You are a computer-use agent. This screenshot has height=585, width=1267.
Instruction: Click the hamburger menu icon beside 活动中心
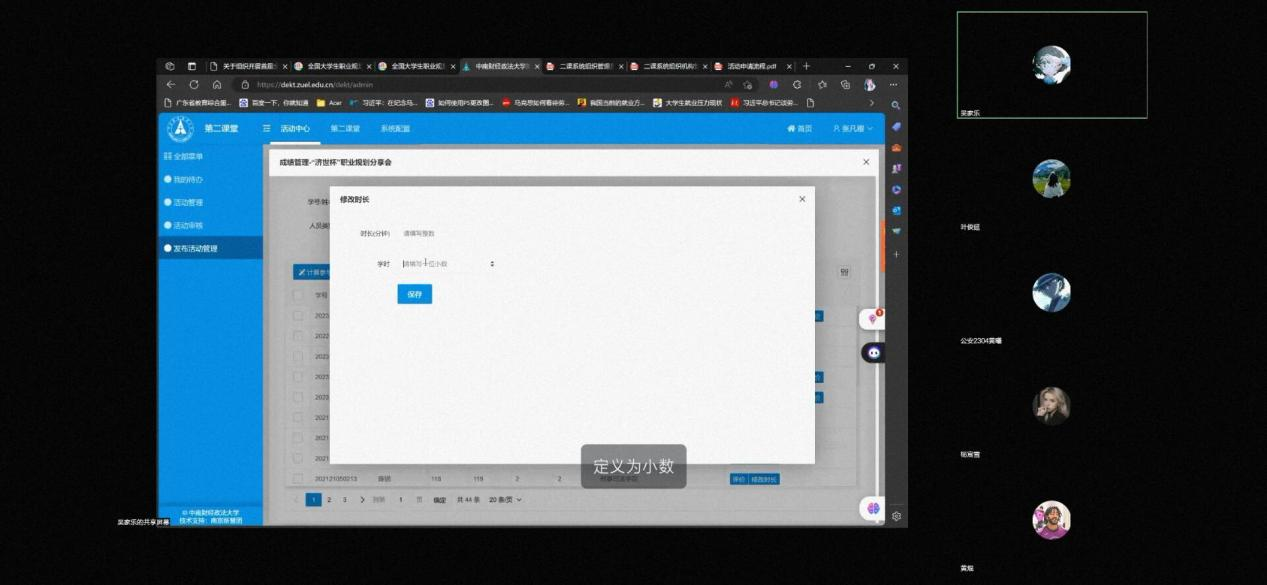pos(266,129)
